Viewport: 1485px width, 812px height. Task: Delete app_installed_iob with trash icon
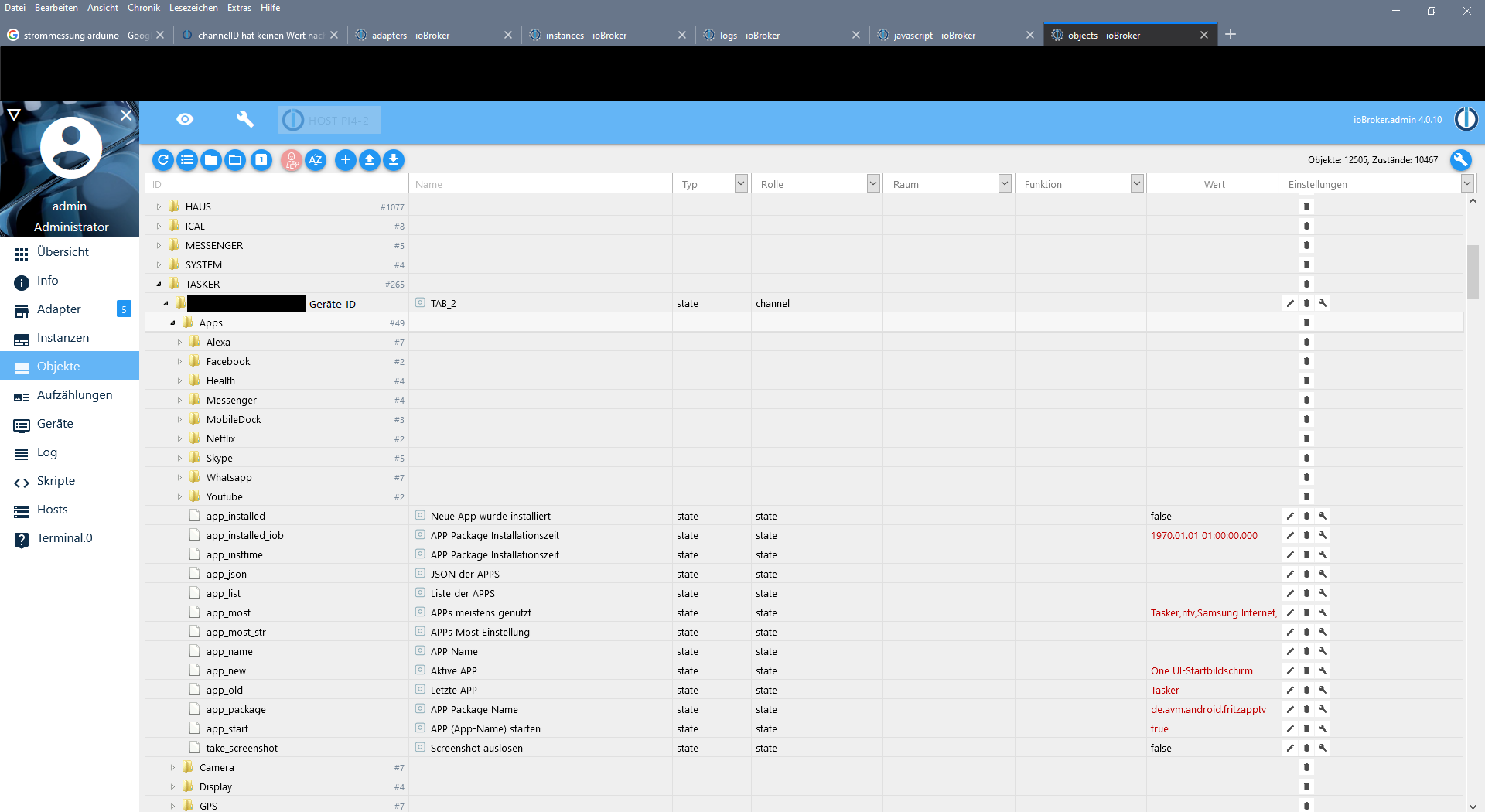1307,536
